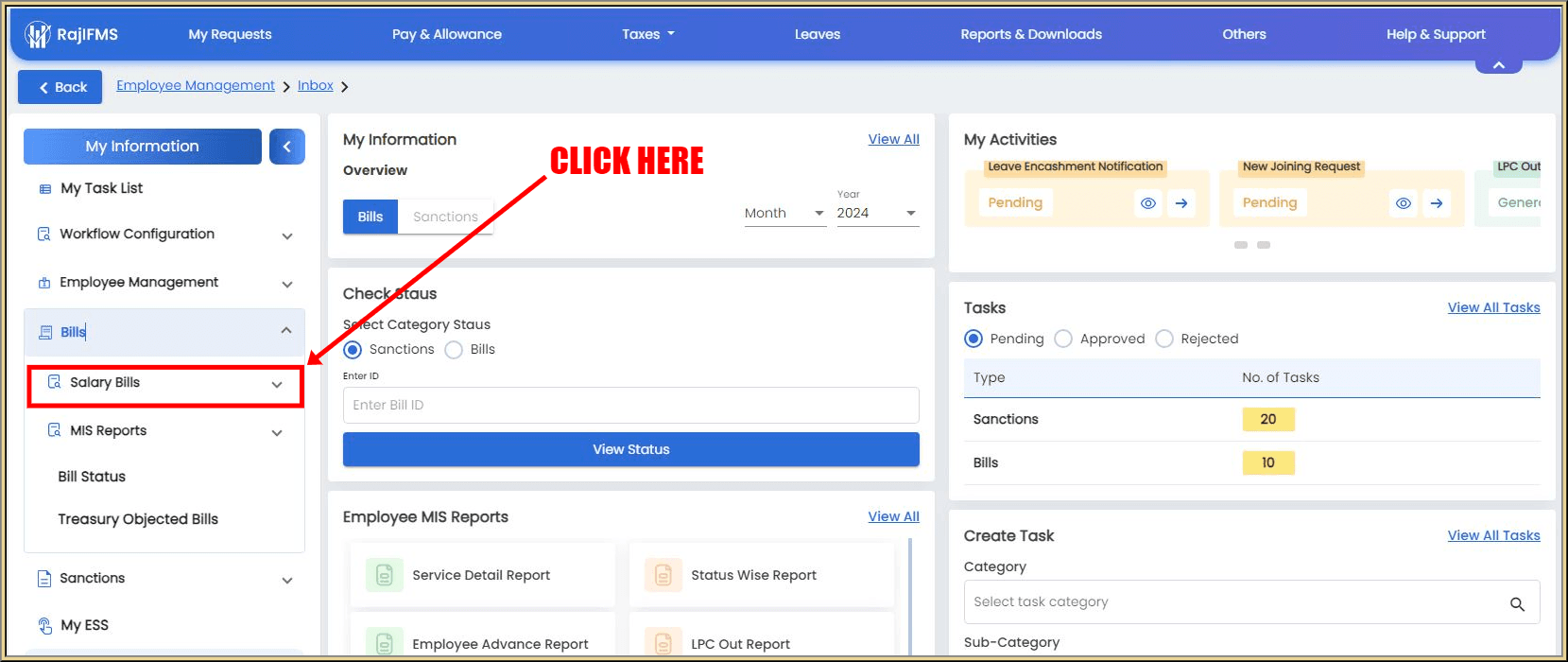
Task: Select the Pending tasks radio
Action: click(x=974, y=339)
